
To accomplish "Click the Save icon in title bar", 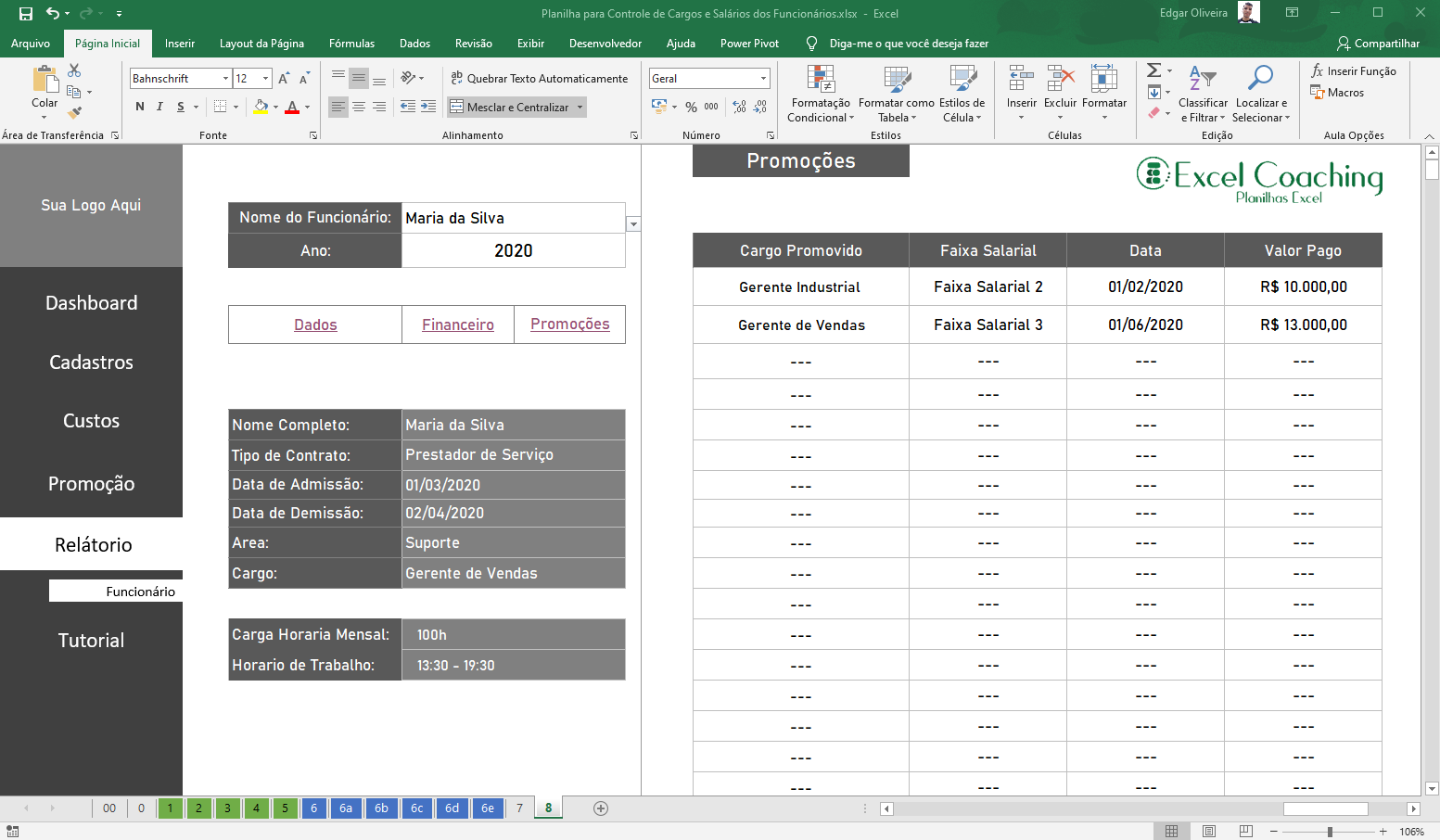I will point(26,14).
